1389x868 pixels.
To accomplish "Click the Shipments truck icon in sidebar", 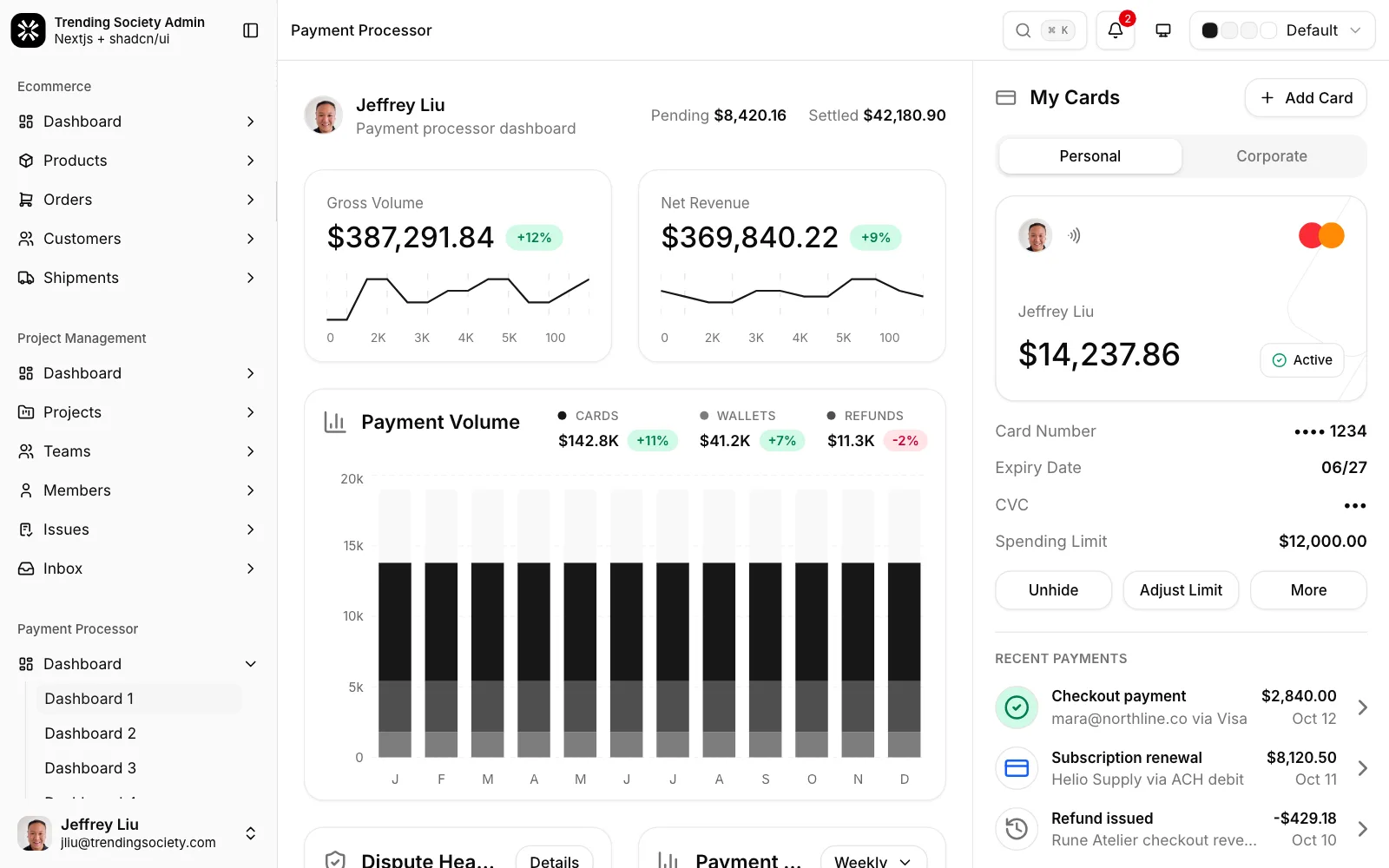I will tap(26, 278).
